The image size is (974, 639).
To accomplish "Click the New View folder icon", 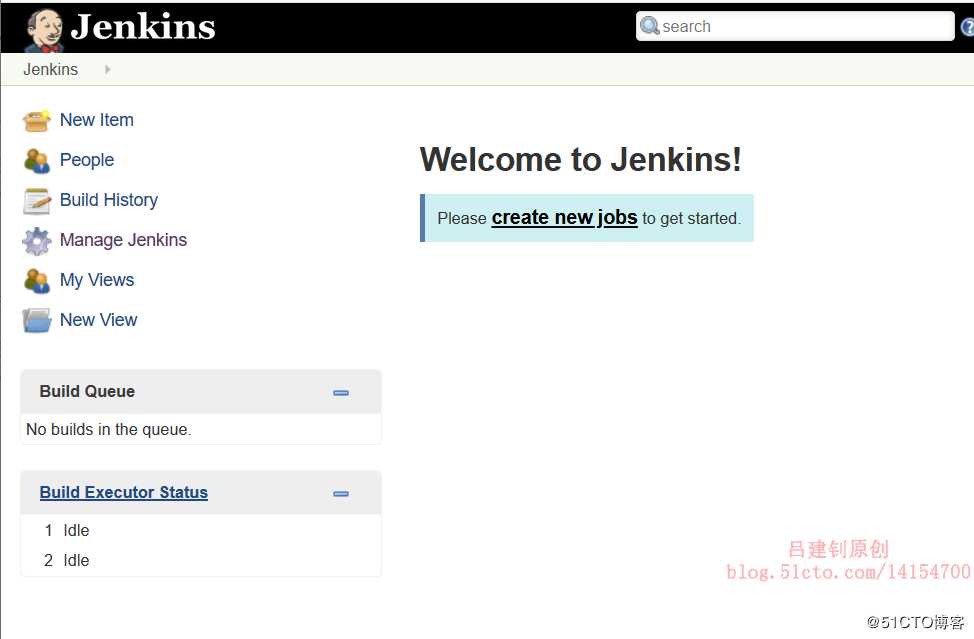I will pos(37,321).
